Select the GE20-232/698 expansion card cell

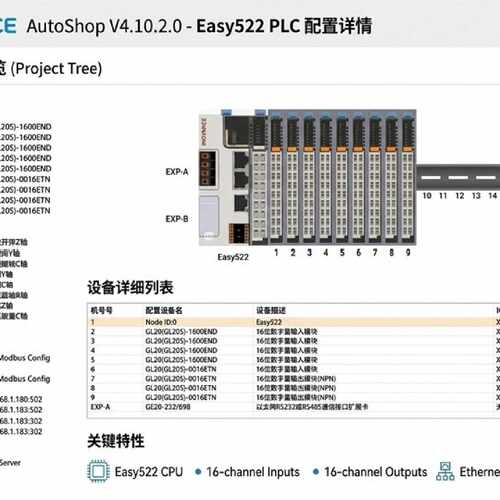click(168, 407)
